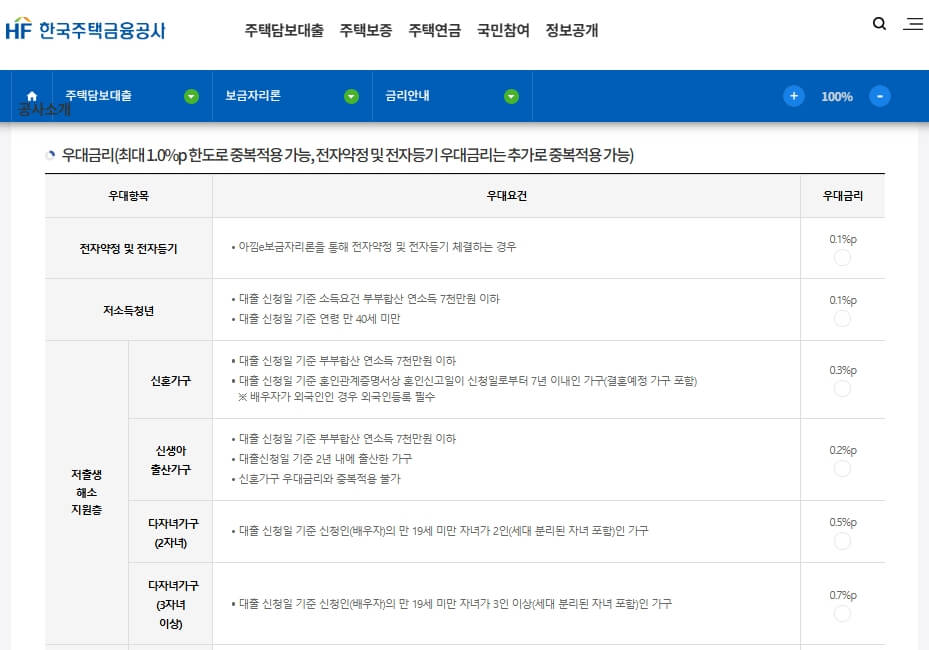Open the 정보공개 menu item
Viewport: 929px width, 650px height.
click(572, 31)
